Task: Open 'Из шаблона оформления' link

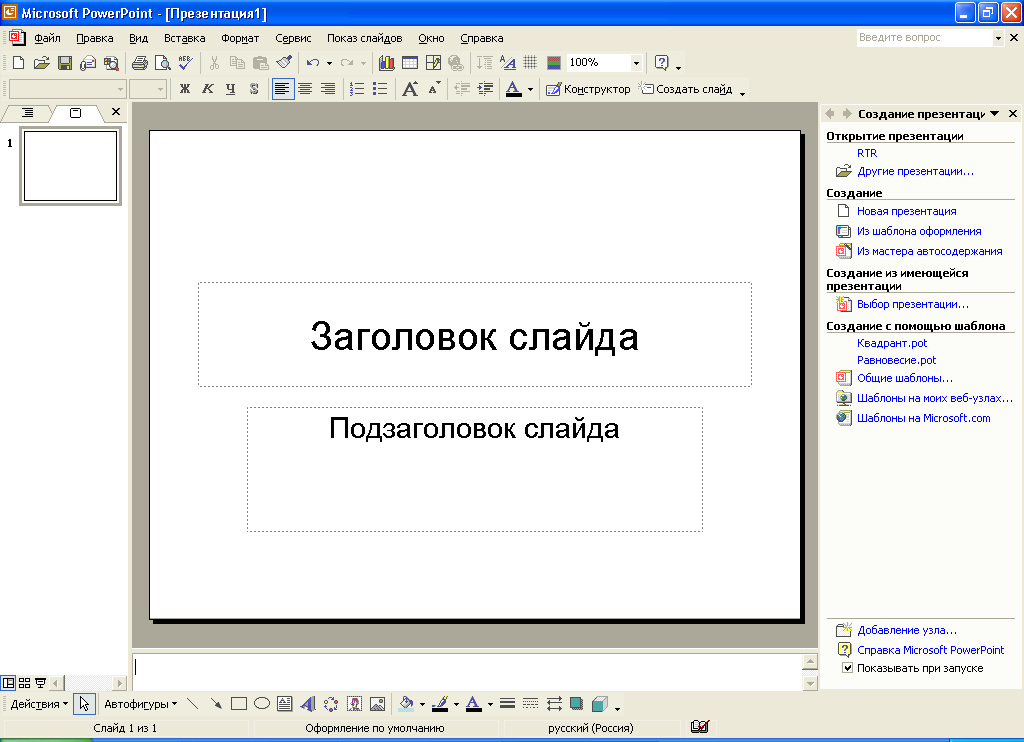Action: (x=919, y=231)
